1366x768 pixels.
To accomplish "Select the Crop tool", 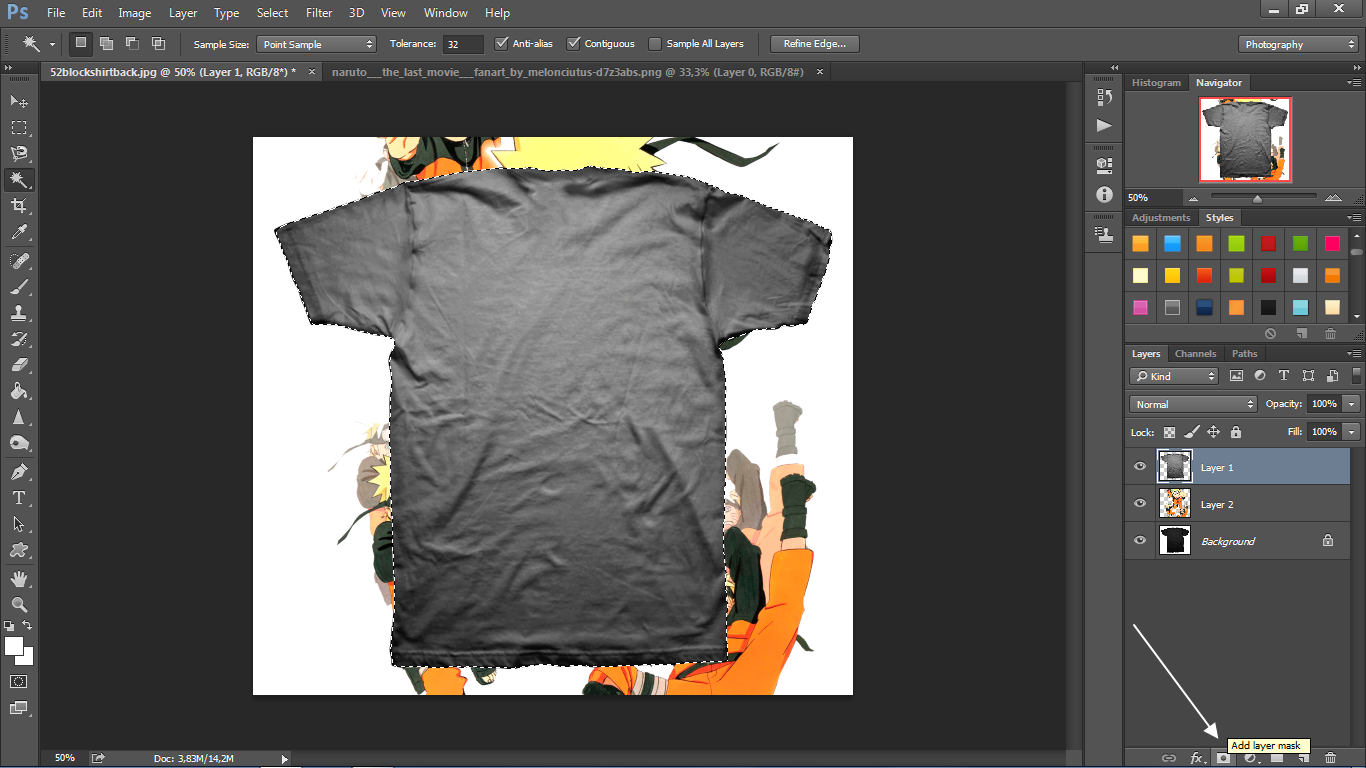I will click(x=19, y=206).
